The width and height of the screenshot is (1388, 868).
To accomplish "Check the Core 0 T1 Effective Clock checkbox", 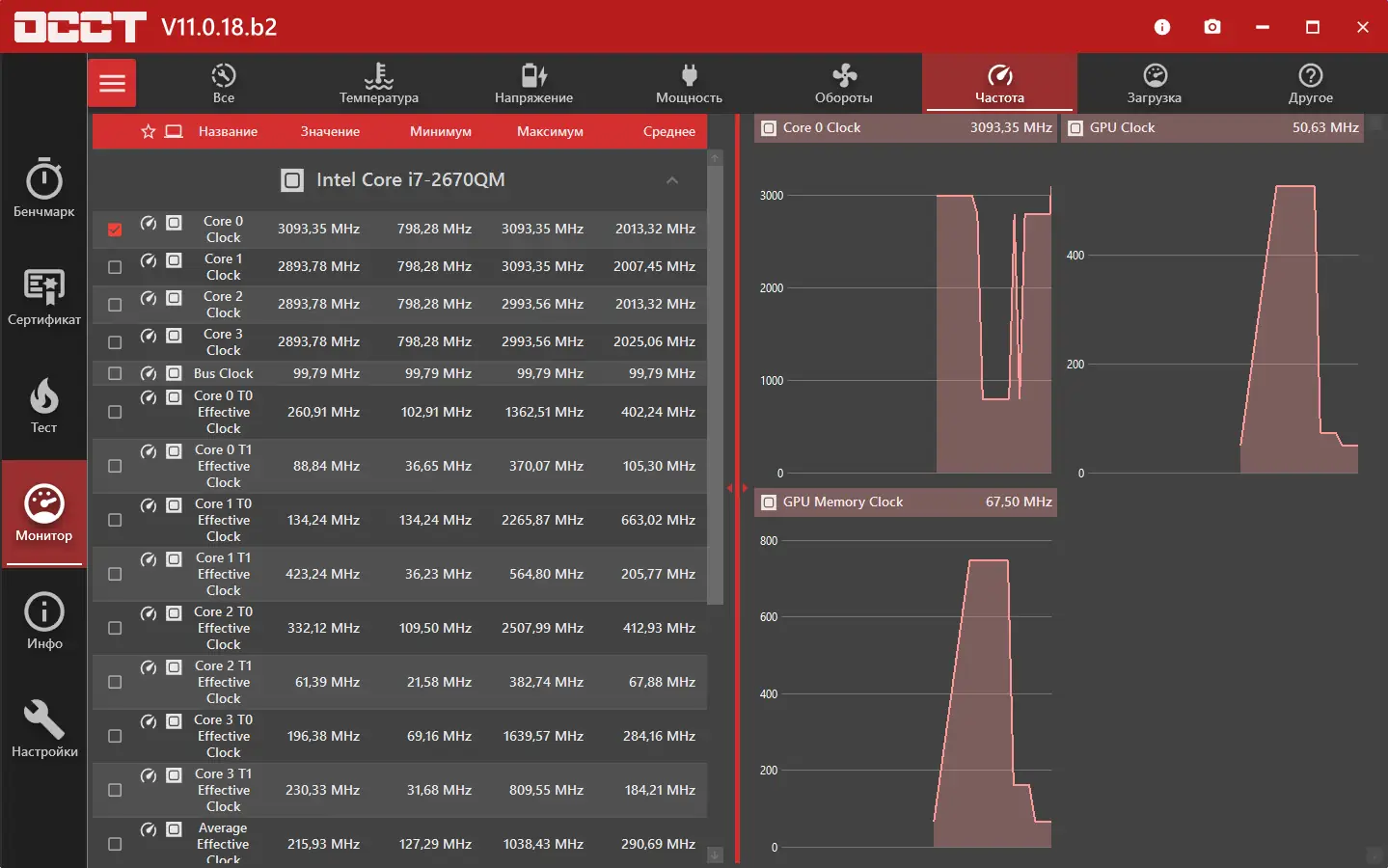I will point(115,466).
